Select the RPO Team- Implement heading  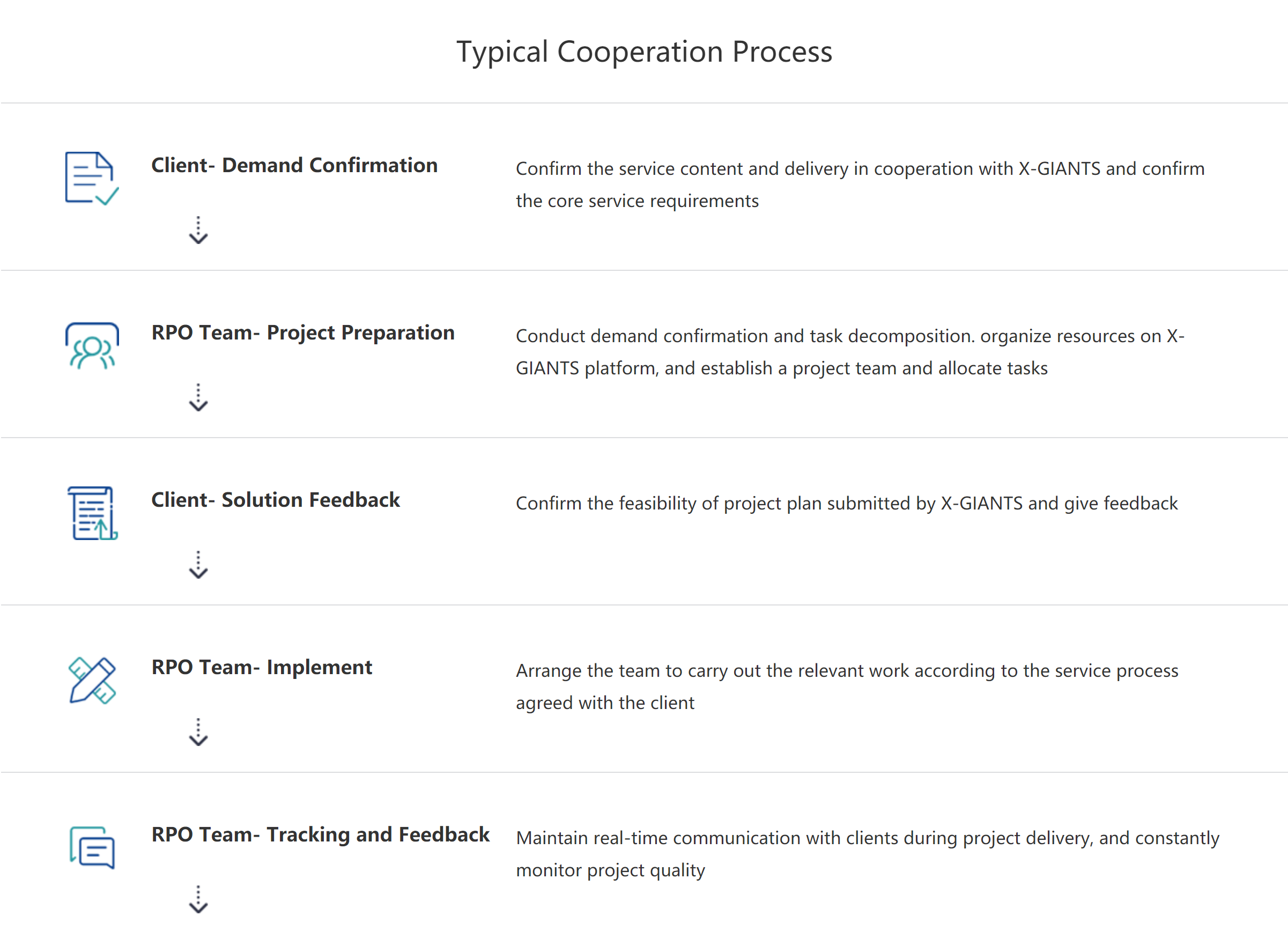click(262, 668)
